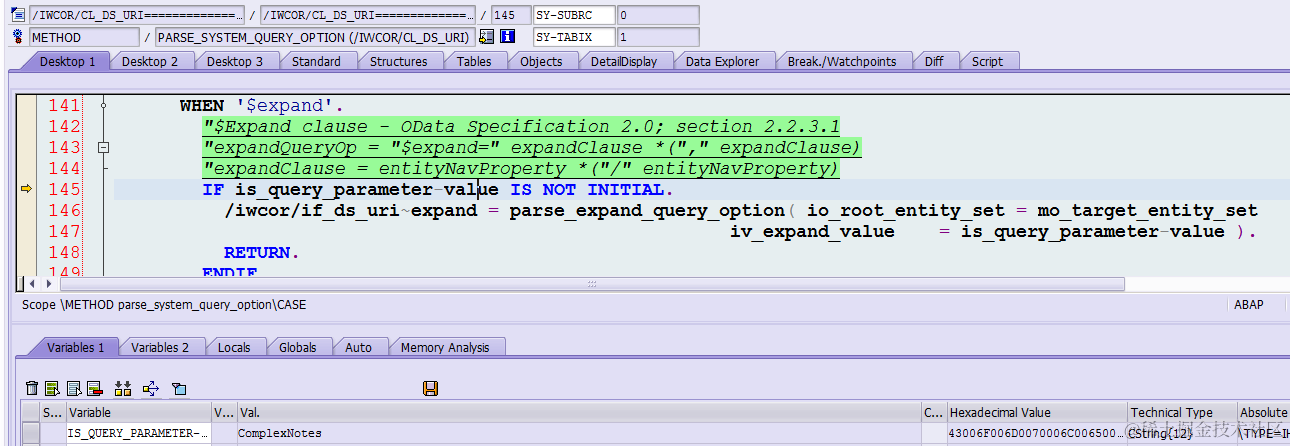Click the hexadecimal value 43006F006D0070006C006500
This screenshot has width=1290, height=446.
tap(1036, 434)
